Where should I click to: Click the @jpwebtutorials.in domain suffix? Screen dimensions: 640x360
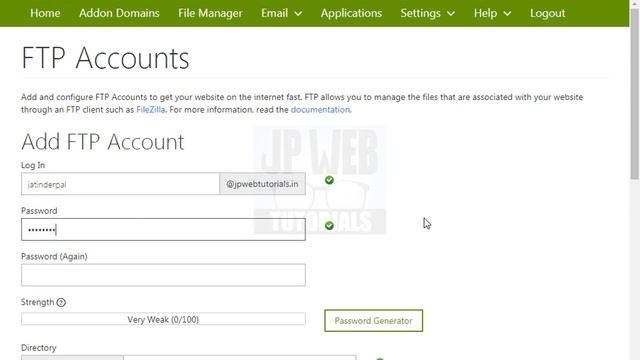(262, 184)
